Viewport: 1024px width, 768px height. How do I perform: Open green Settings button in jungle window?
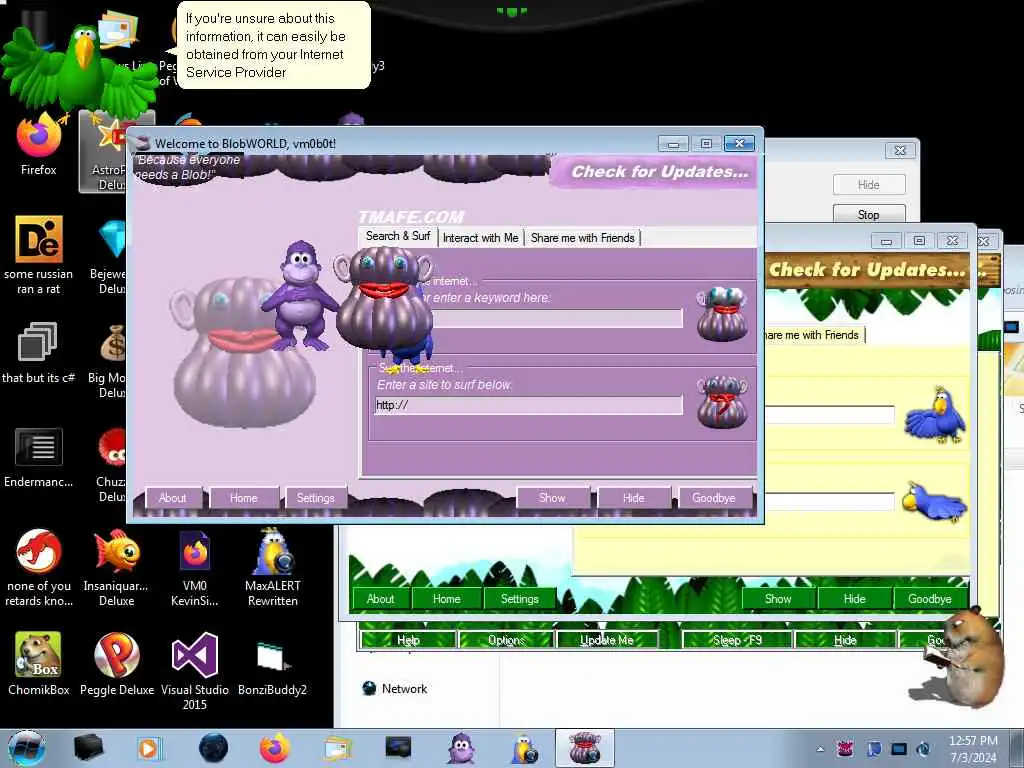(x=520, y=599)
